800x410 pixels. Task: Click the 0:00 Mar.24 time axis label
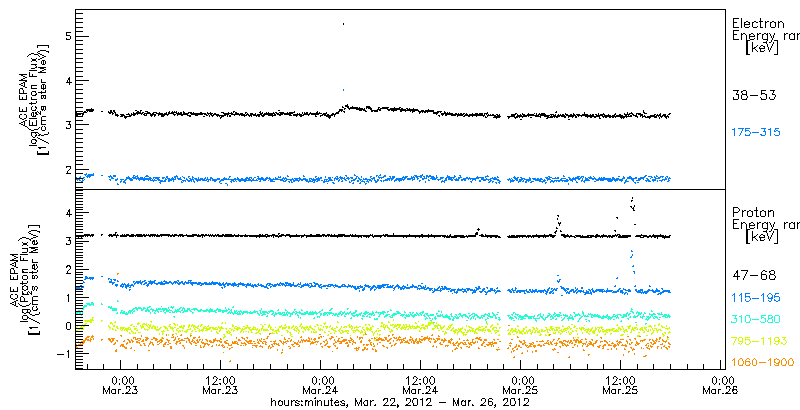[321, 386]
